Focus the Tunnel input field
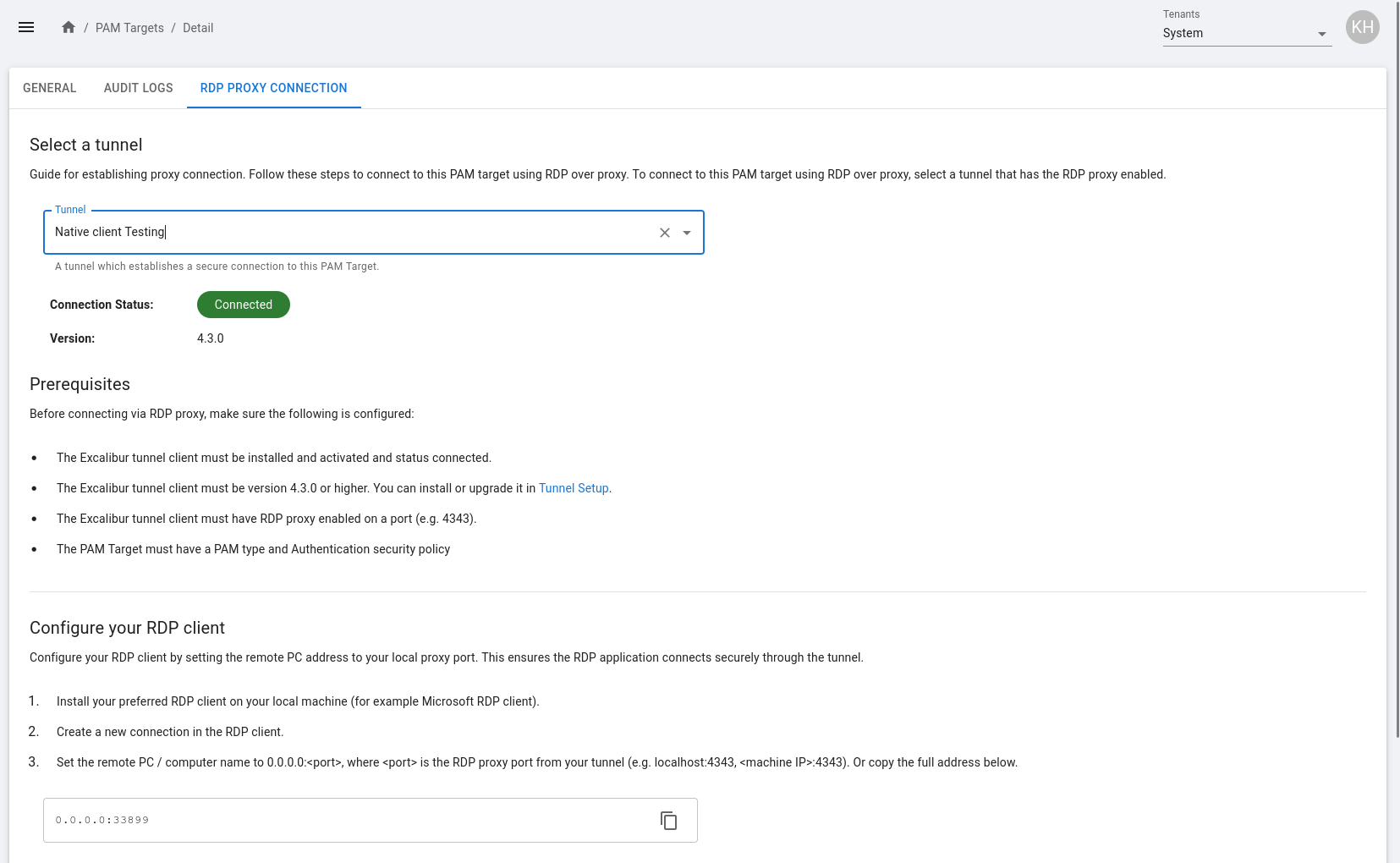Viewport: 1400px width, 863px height. click(347, 232)
